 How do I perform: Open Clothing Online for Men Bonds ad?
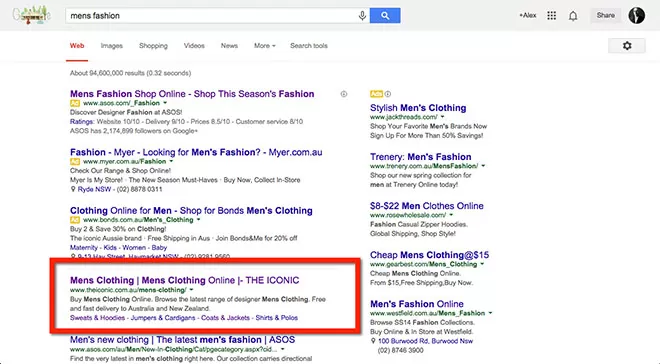(191, 210)
